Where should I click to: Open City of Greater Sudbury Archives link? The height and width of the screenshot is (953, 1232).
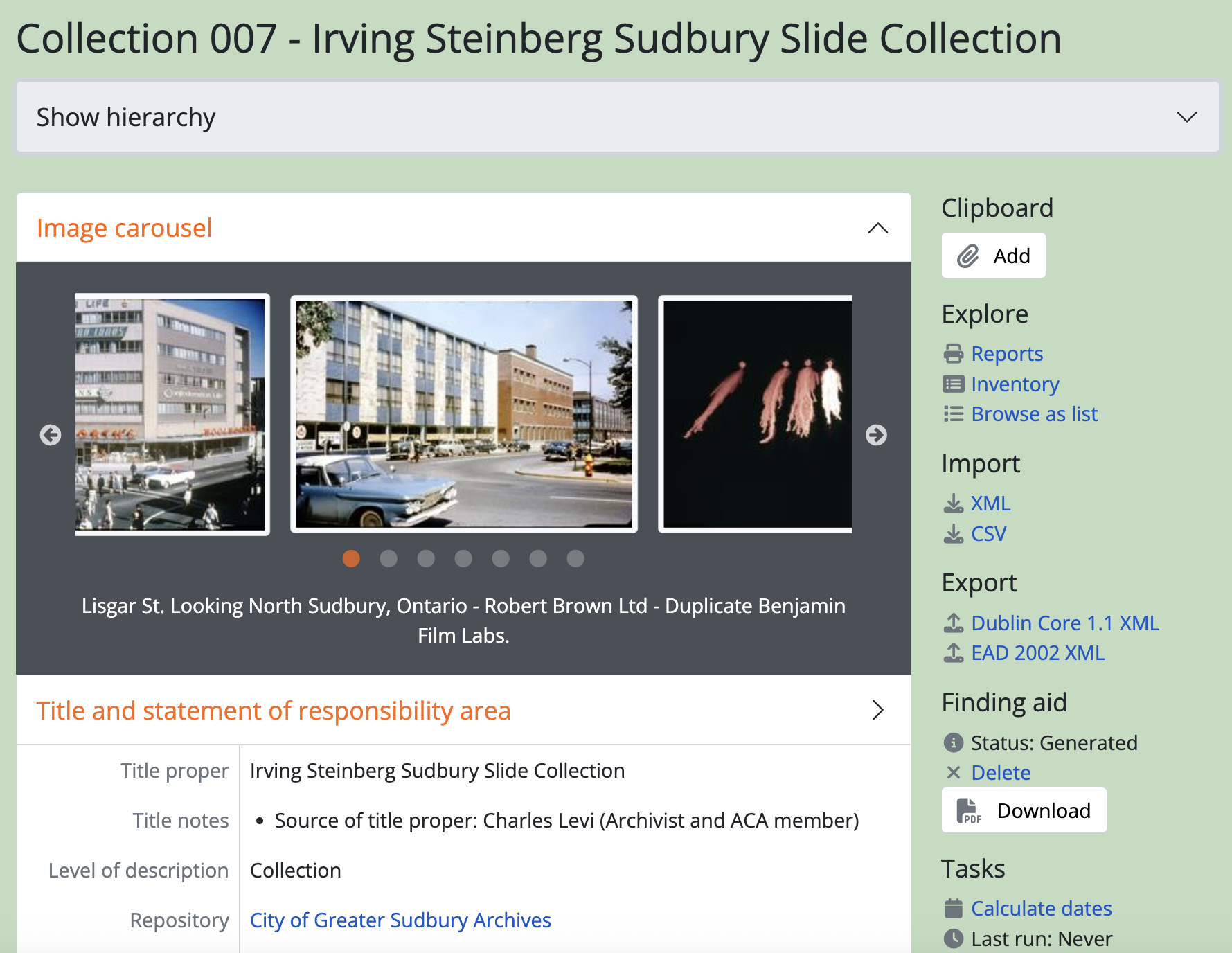tap(400, 920)
